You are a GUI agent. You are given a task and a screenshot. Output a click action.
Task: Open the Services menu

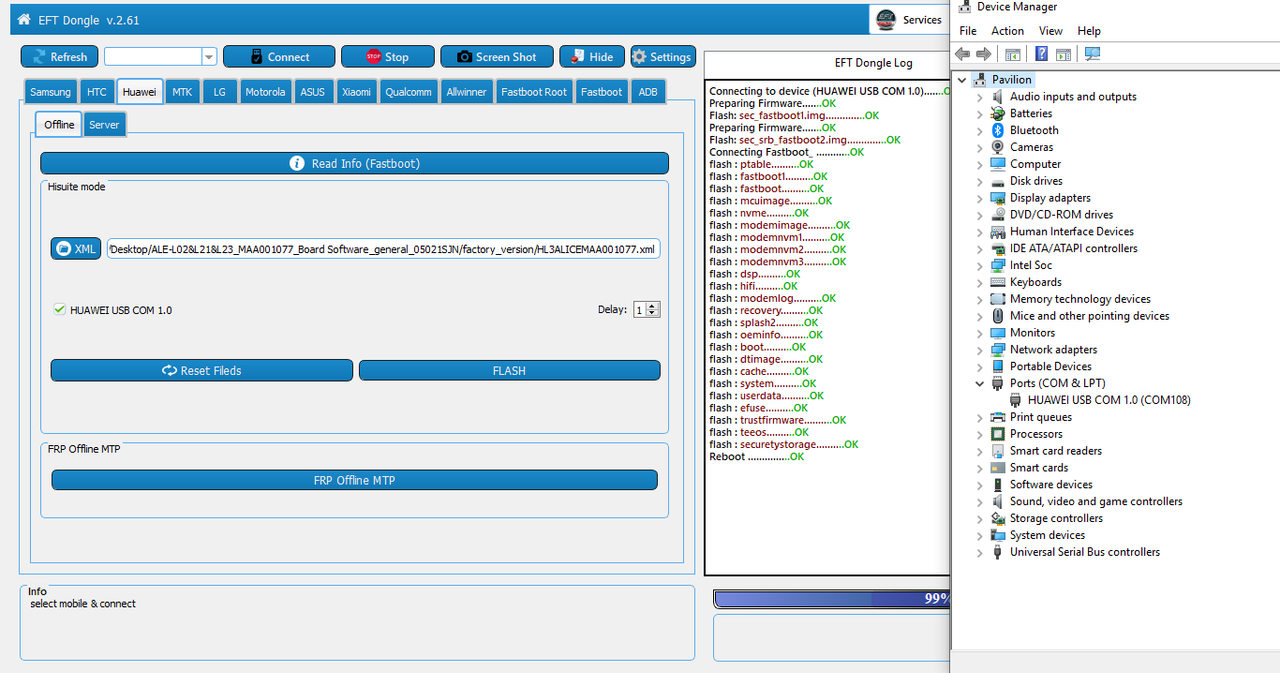point(908,19)
